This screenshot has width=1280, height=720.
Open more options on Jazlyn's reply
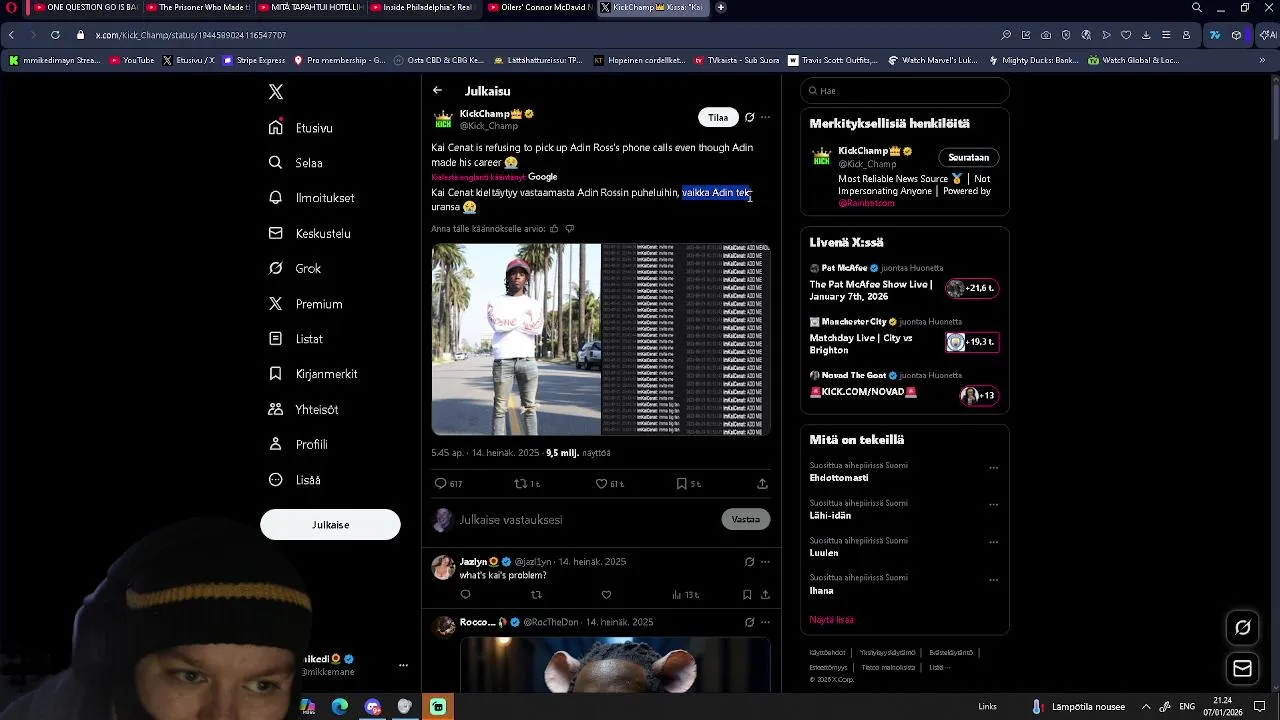coord(765,562)
